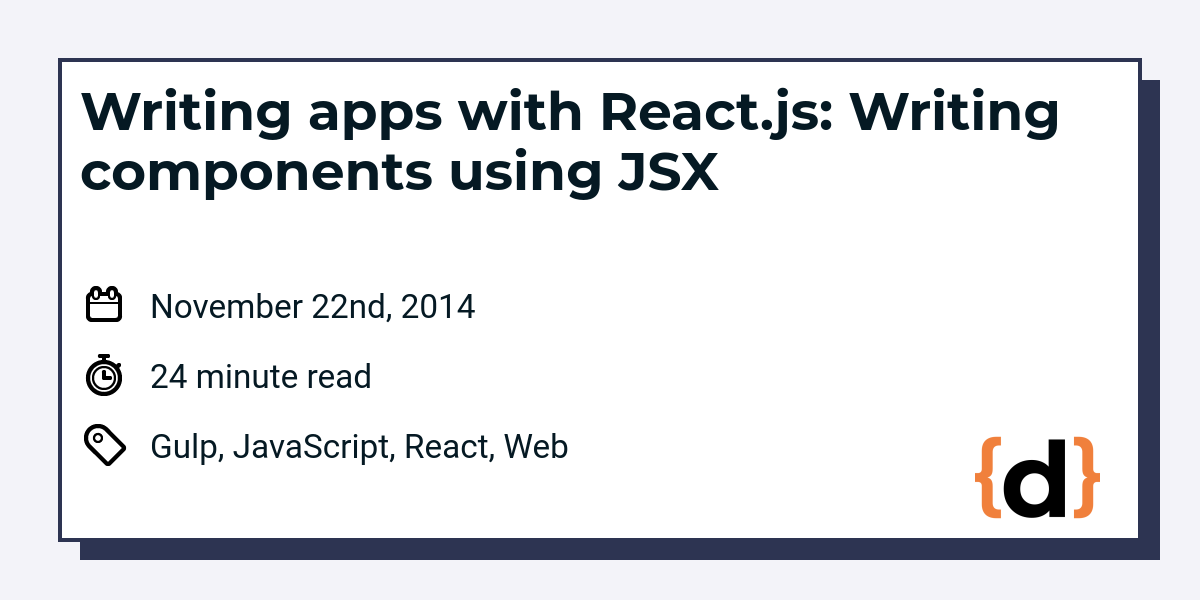The image size is (1200, 600).
Task: Click the date 'November 22nd, 2014'
Action: (x=312, y=306)
